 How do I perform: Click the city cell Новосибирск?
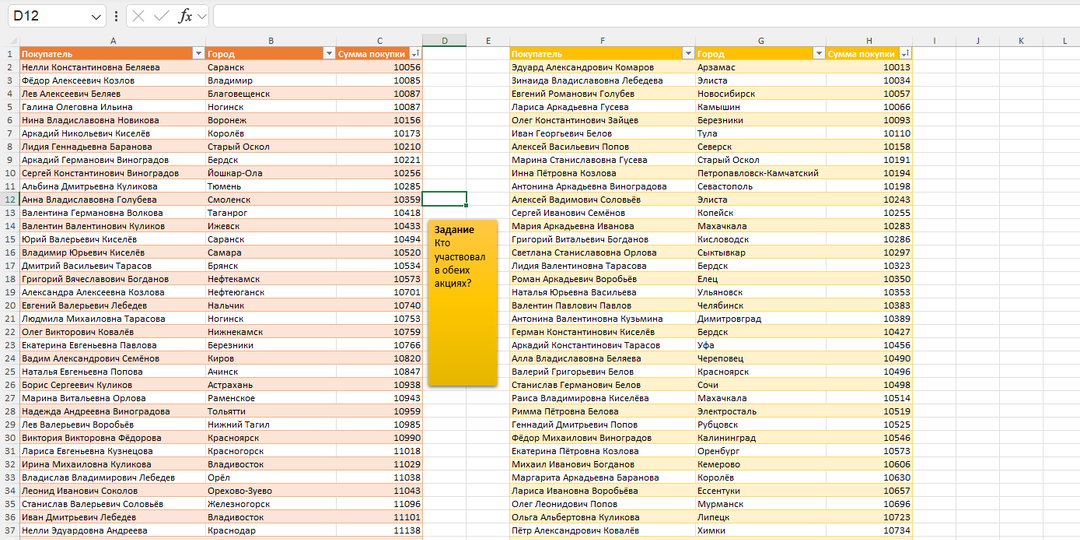[x=761, y=94]
